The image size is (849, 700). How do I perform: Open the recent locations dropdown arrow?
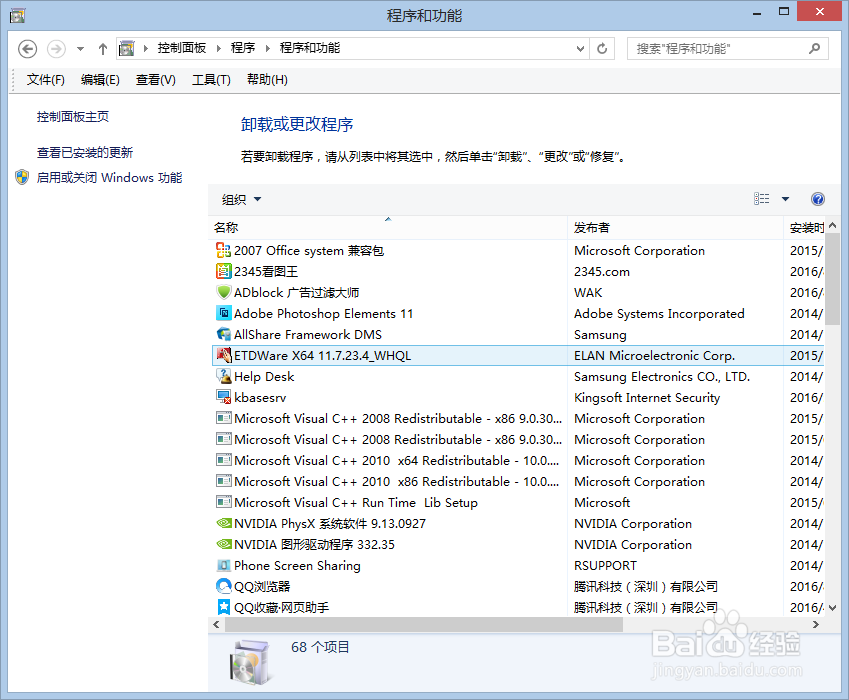pyautogui.click(x=80, y=49)
